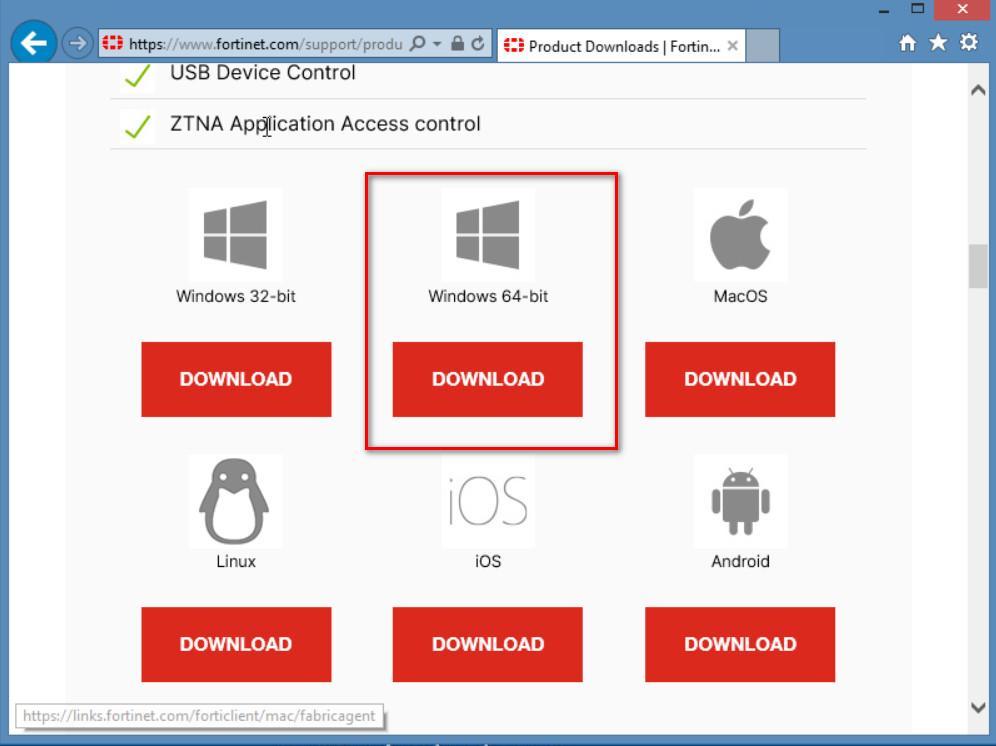996x746 pixels.
Task: Open Favorites star icon
Action: (x=938, y=43)
